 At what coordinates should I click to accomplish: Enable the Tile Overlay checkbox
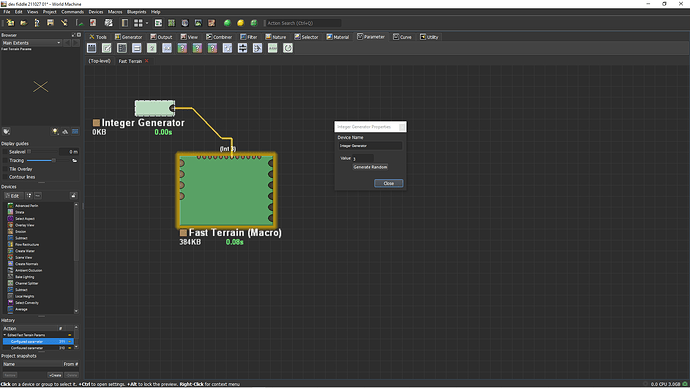point(6,169)
